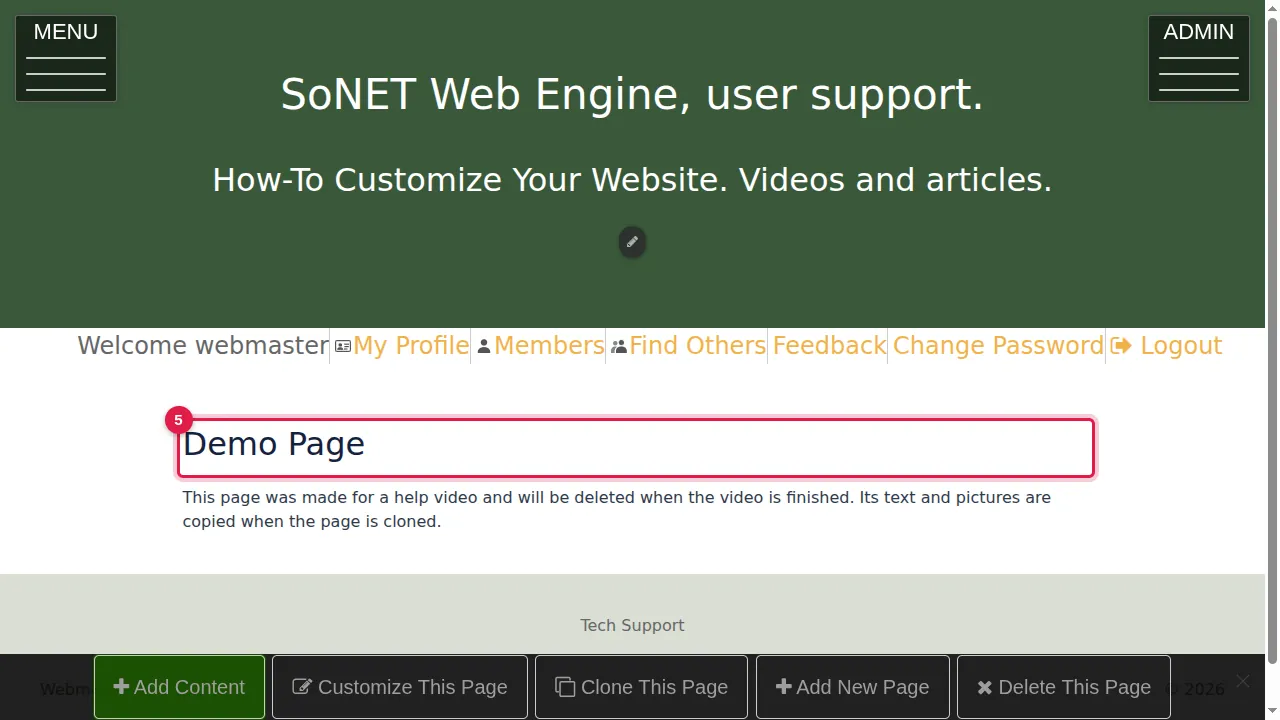The width and height of the screenshot is (1280, 720).
Task: Click the demo page description paragraph
Action: click(617, 509)
